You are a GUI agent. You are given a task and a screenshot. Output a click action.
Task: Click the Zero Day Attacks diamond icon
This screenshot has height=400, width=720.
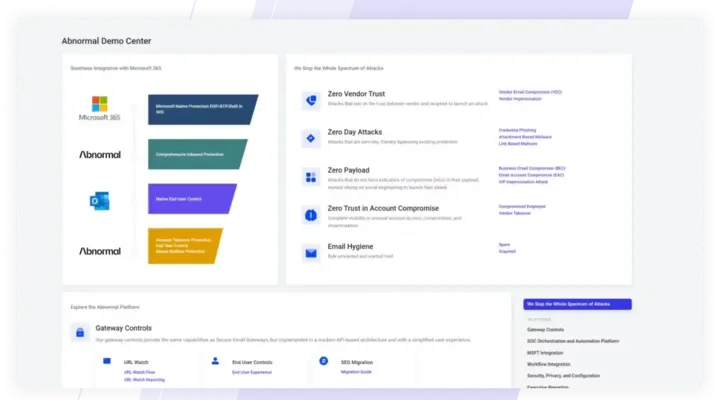[311, 138]
